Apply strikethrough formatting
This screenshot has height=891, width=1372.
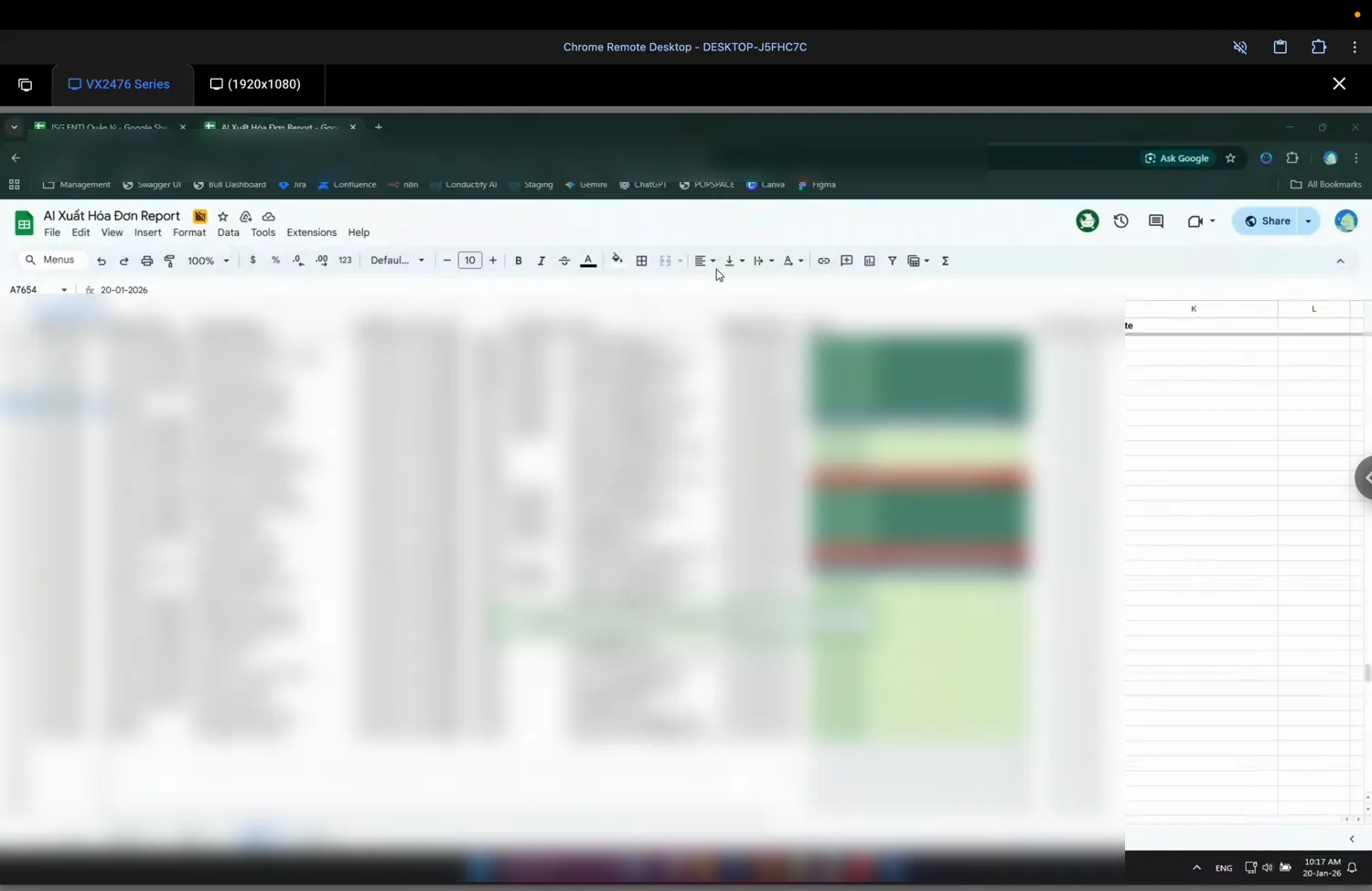[564, 261]
